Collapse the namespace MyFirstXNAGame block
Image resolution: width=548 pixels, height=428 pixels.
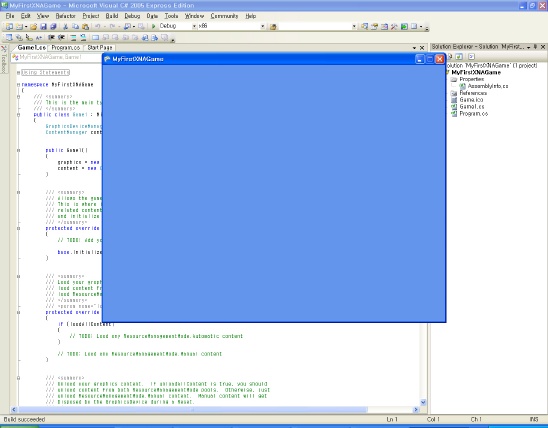point(19,85)
